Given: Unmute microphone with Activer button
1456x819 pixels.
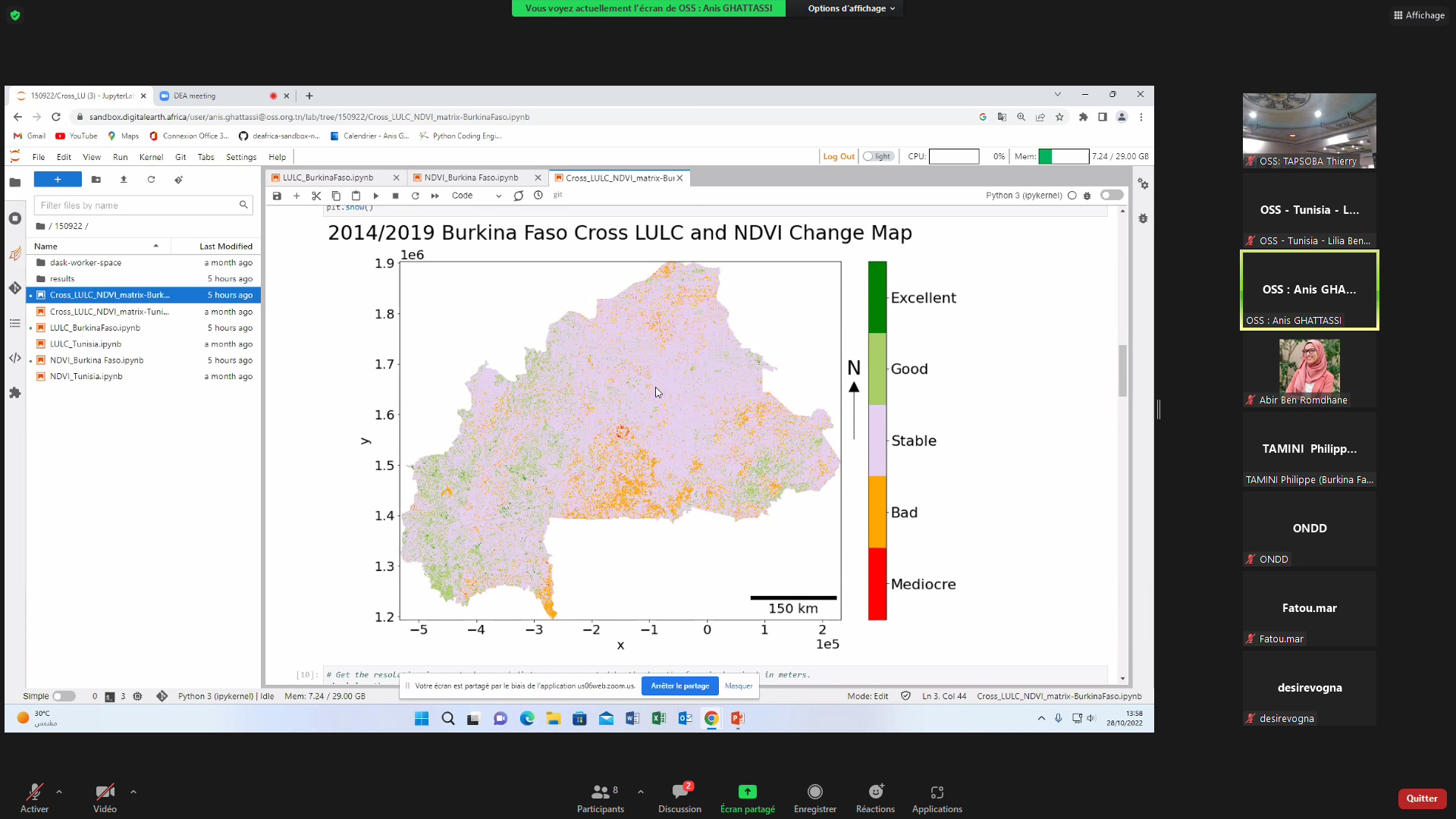Looking at the screenshot, I should coord(34,799).
